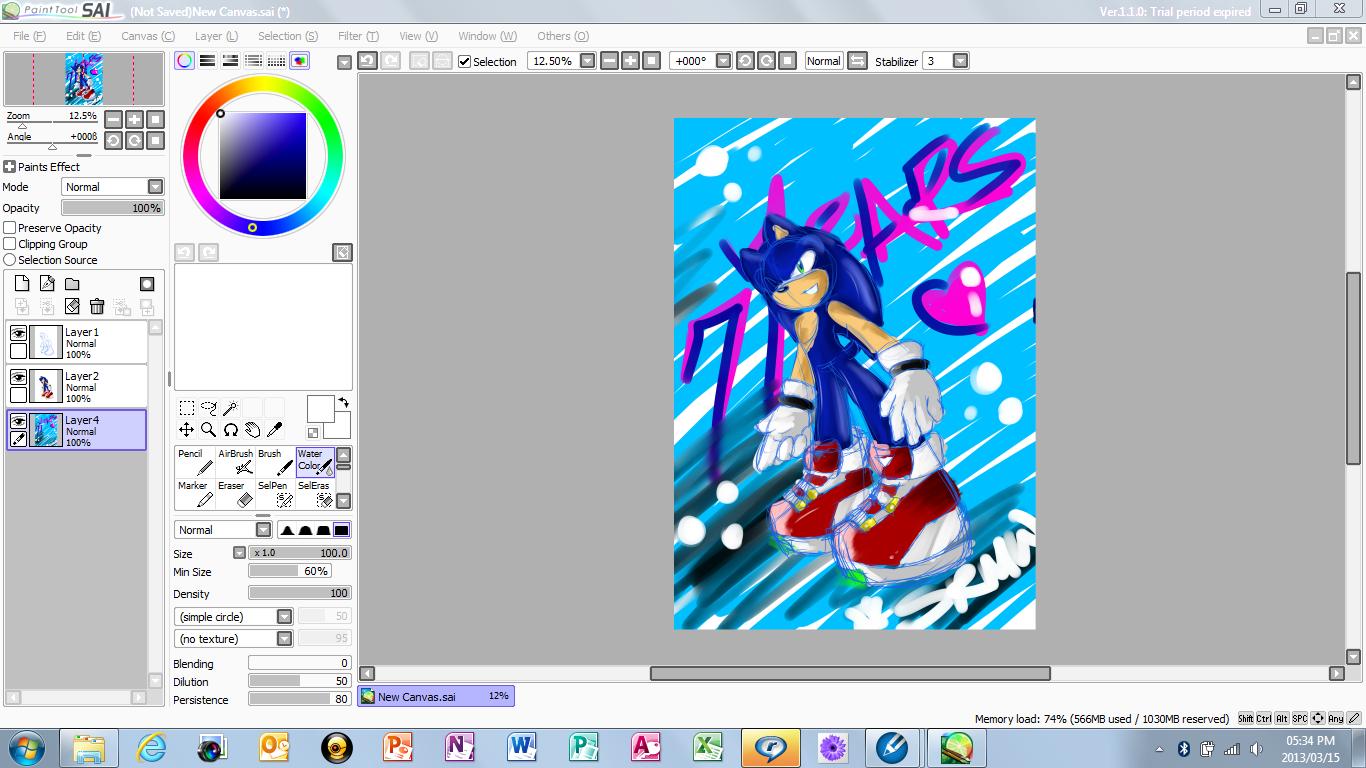Image resolution: width=1366 pixels, height=768 pixels.
Task: Enable Preserve Opacity checkbox
Action: tap(10, 228)
